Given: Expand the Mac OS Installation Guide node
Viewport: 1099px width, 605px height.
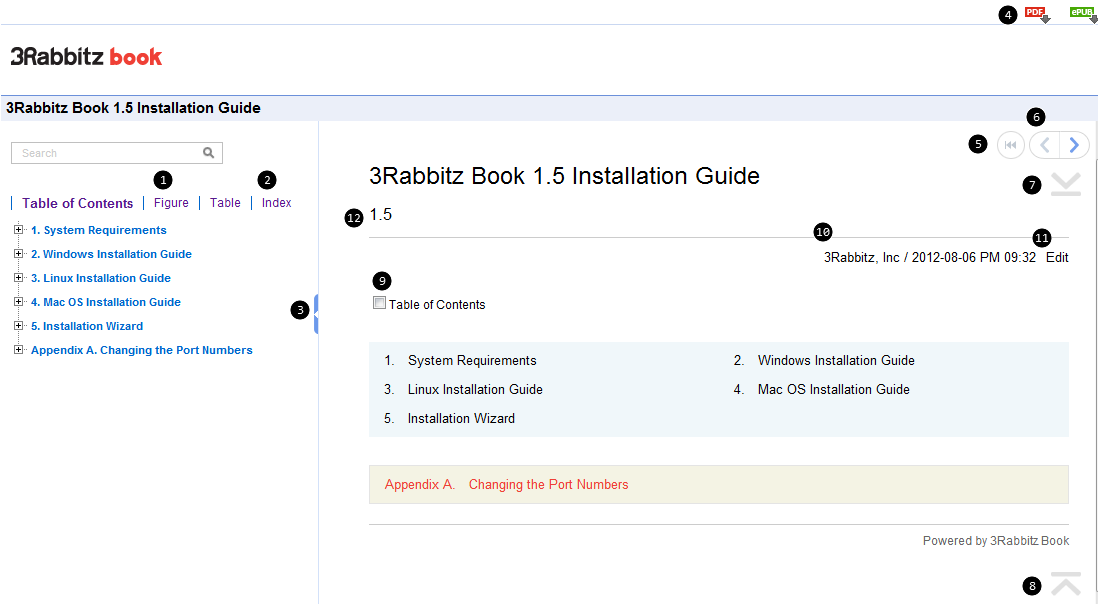Looking at the screenshot, I should 18,301.
